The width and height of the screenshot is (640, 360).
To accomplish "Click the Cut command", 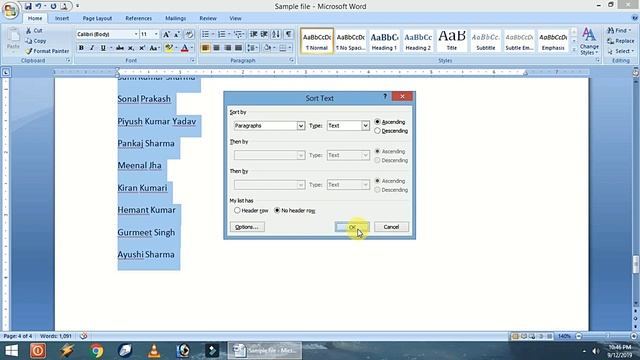I will click(34, 31).
